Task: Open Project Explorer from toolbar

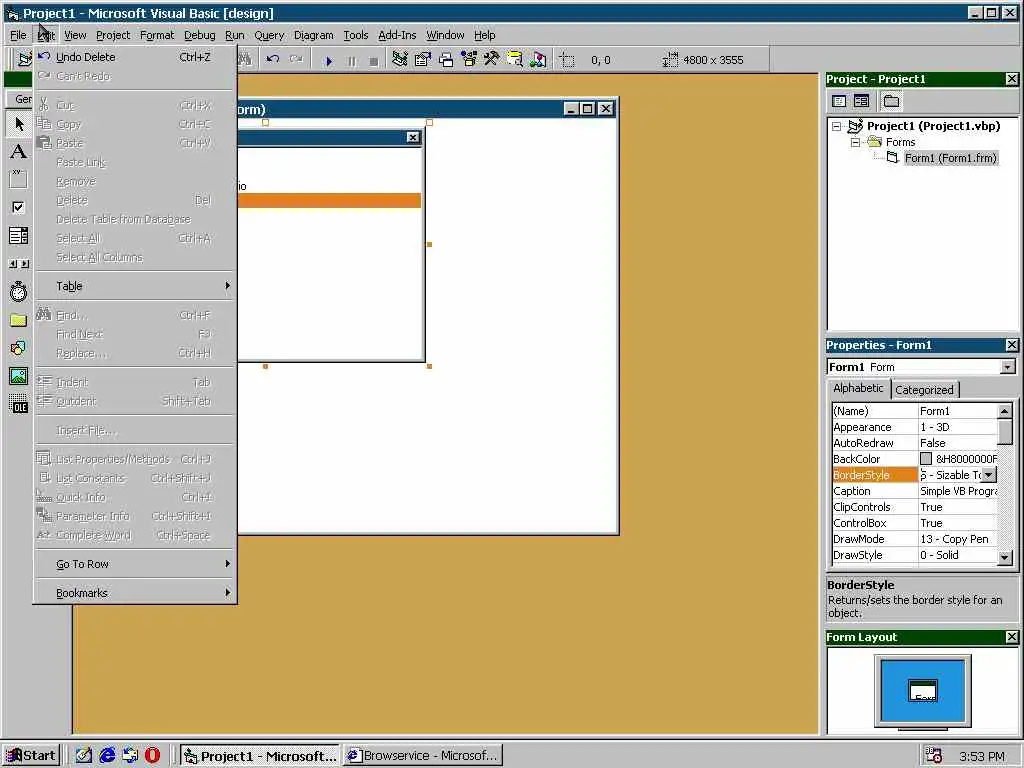Action: pyautogui.click(x=400, y=59)
